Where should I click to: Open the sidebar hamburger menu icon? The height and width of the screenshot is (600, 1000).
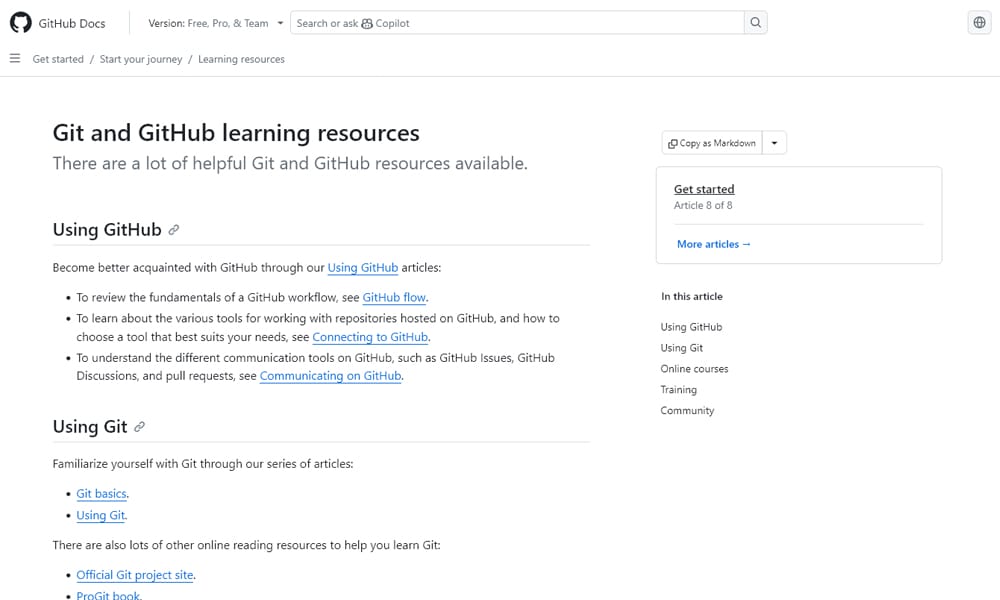(x=15, y=59)
